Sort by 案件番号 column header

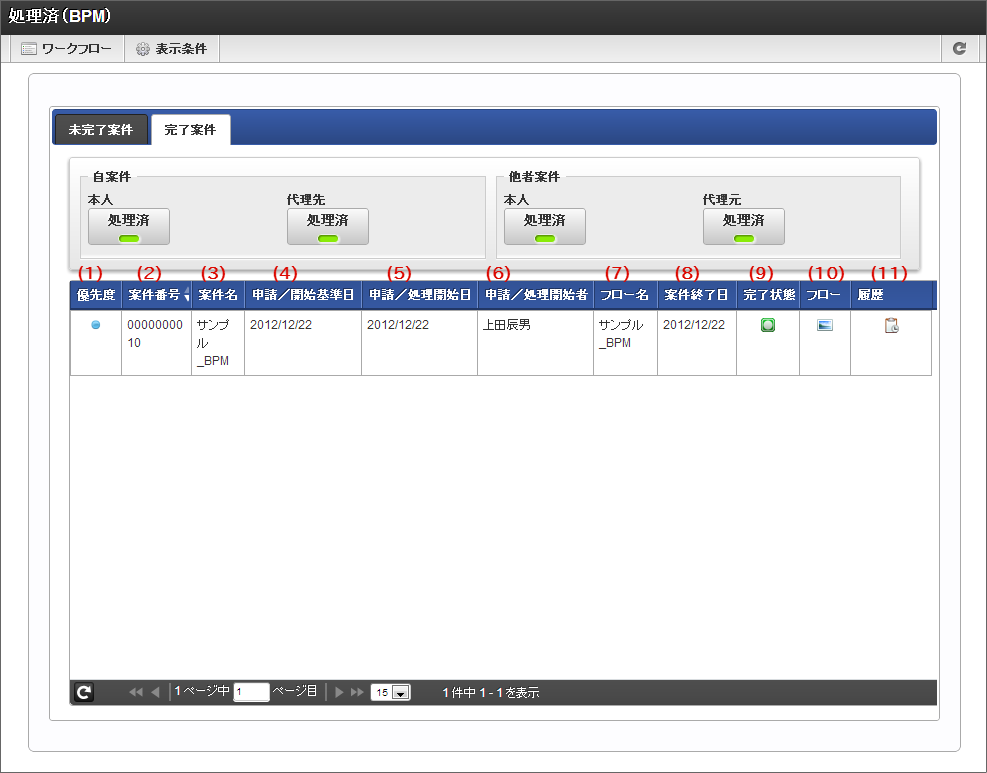(x=156, y=295)
